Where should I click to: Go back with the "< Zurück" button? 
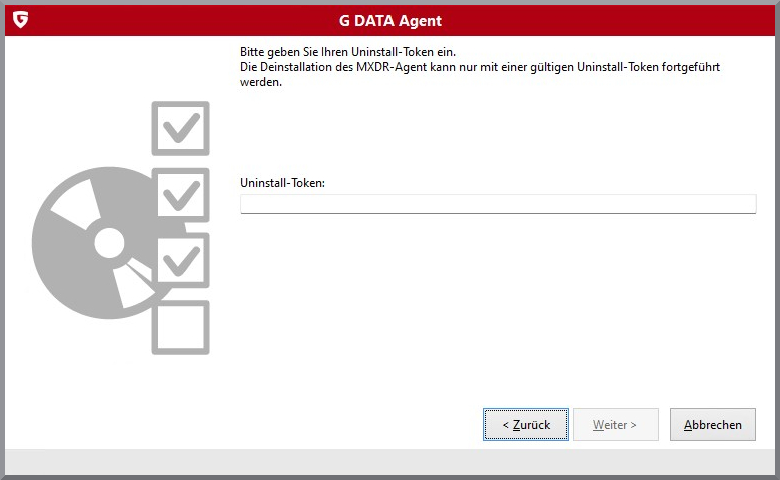526,425
